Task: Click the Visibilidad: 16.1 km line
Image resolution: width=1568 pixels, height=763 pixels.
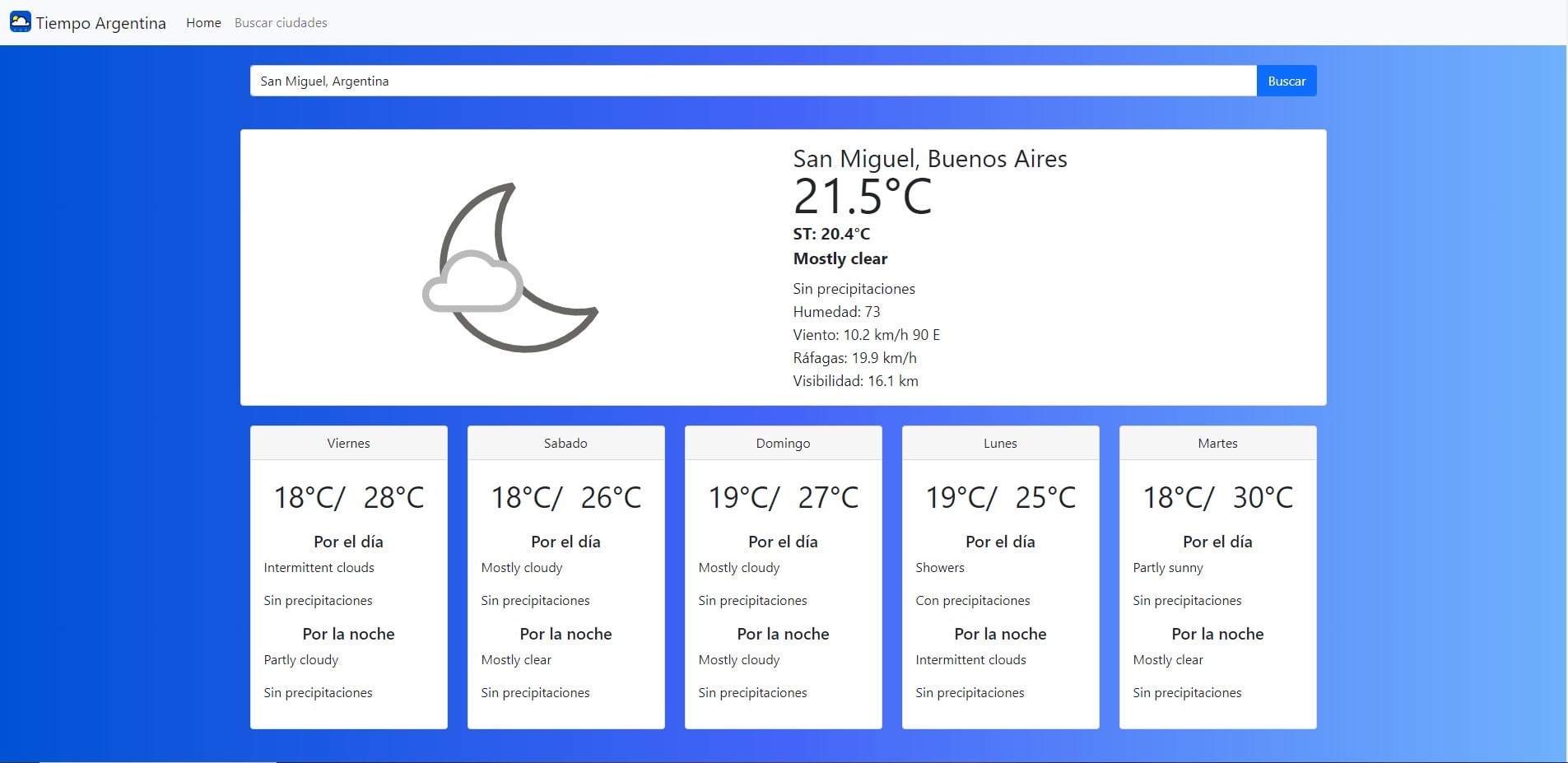Action: click(x=855, y=381)
